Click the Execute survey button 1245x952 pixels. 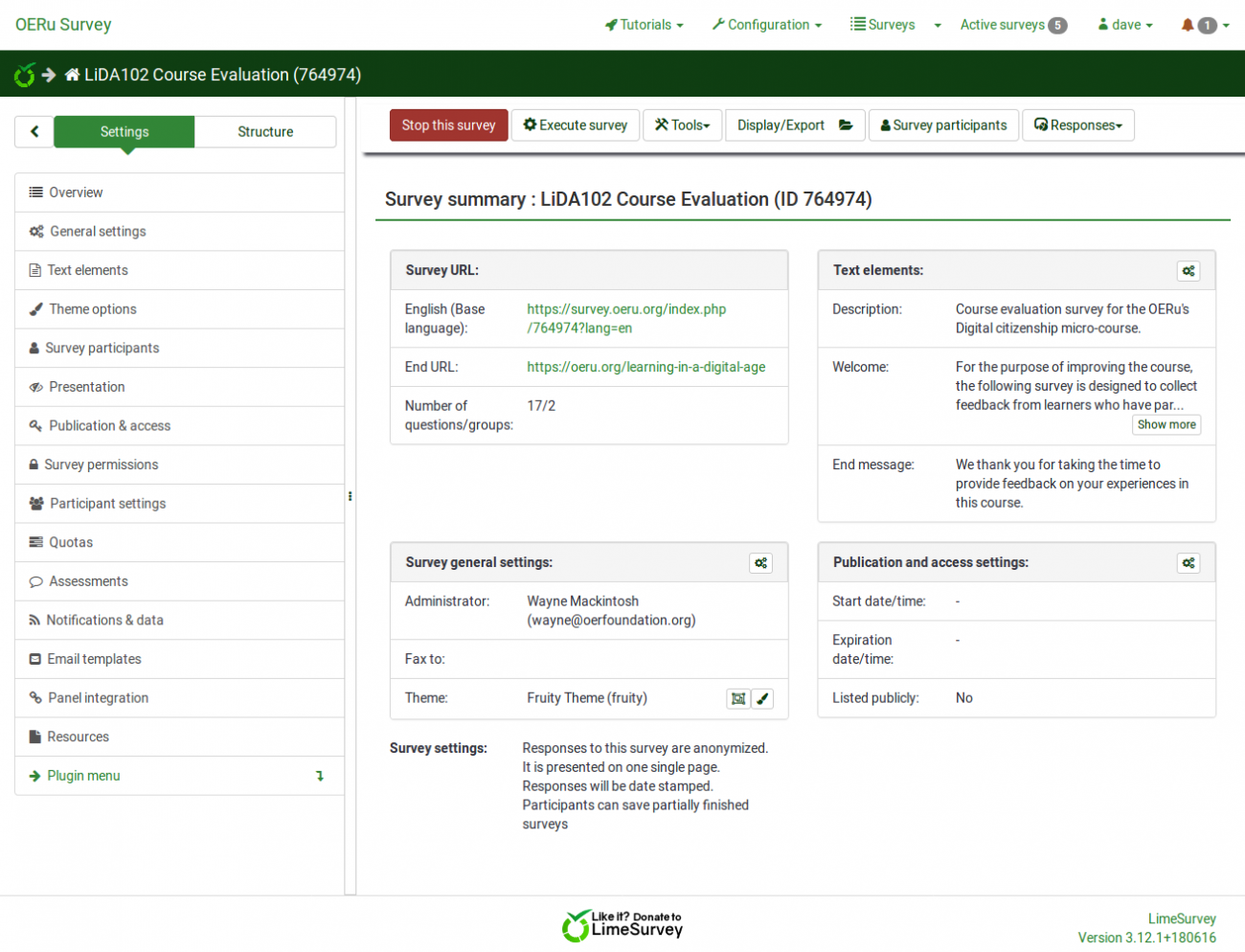(x=576, y=125)
